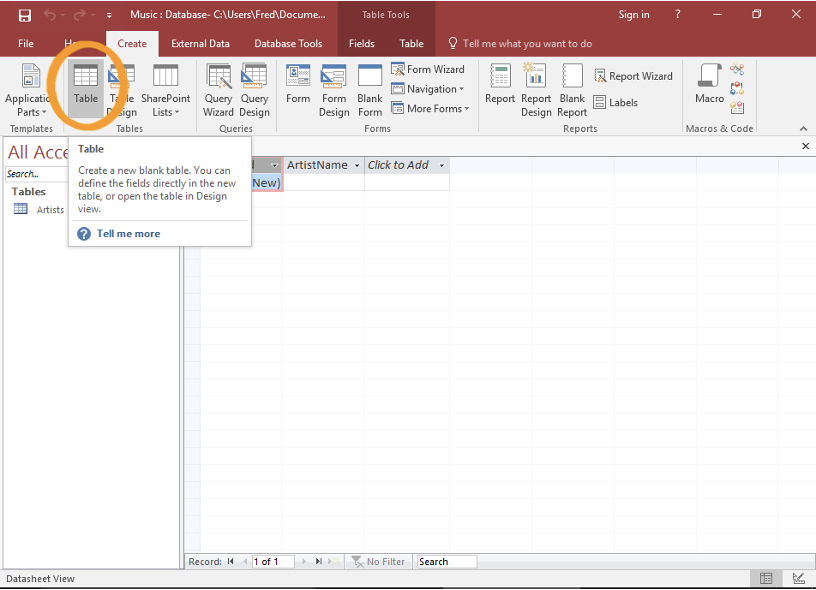Create a Blank Report

click(572, 90)
